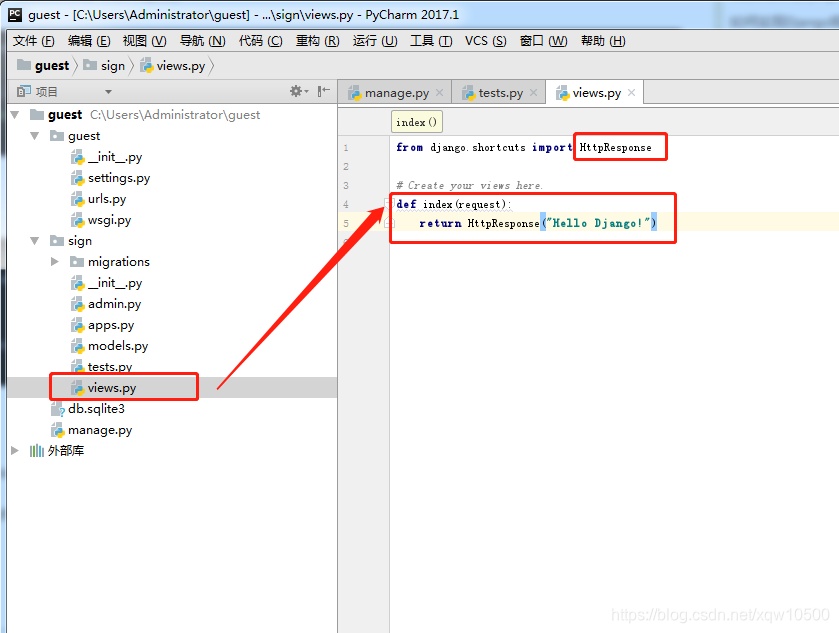The height and width of the screenshot is (633, 839).
Task: Click the PyCharm PC icon in title bar
Action: coord(15,14)
